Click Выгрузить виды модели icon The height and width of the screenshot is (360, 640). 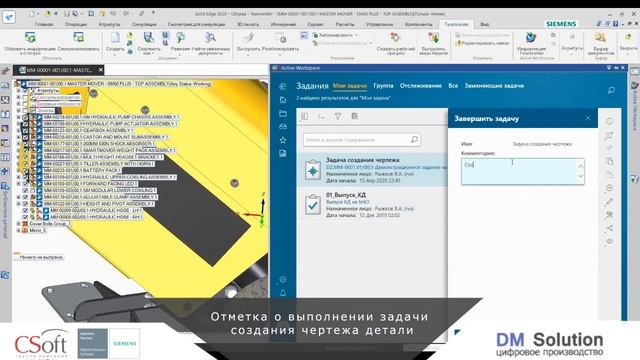click(x=433, y=38)
